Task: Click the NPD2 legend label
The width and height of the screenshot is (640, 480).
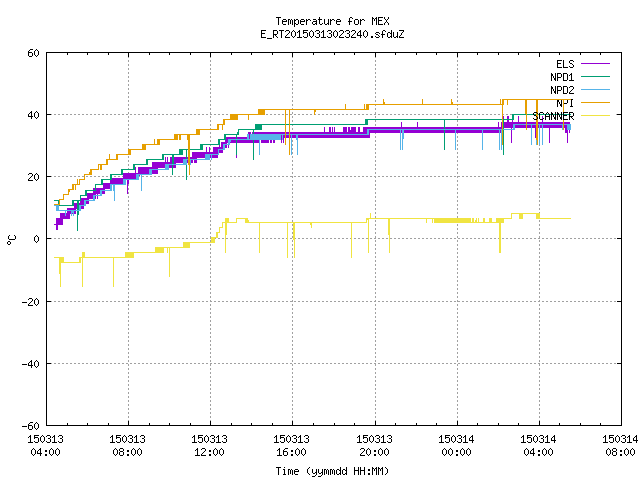Action: coord(562,90)
